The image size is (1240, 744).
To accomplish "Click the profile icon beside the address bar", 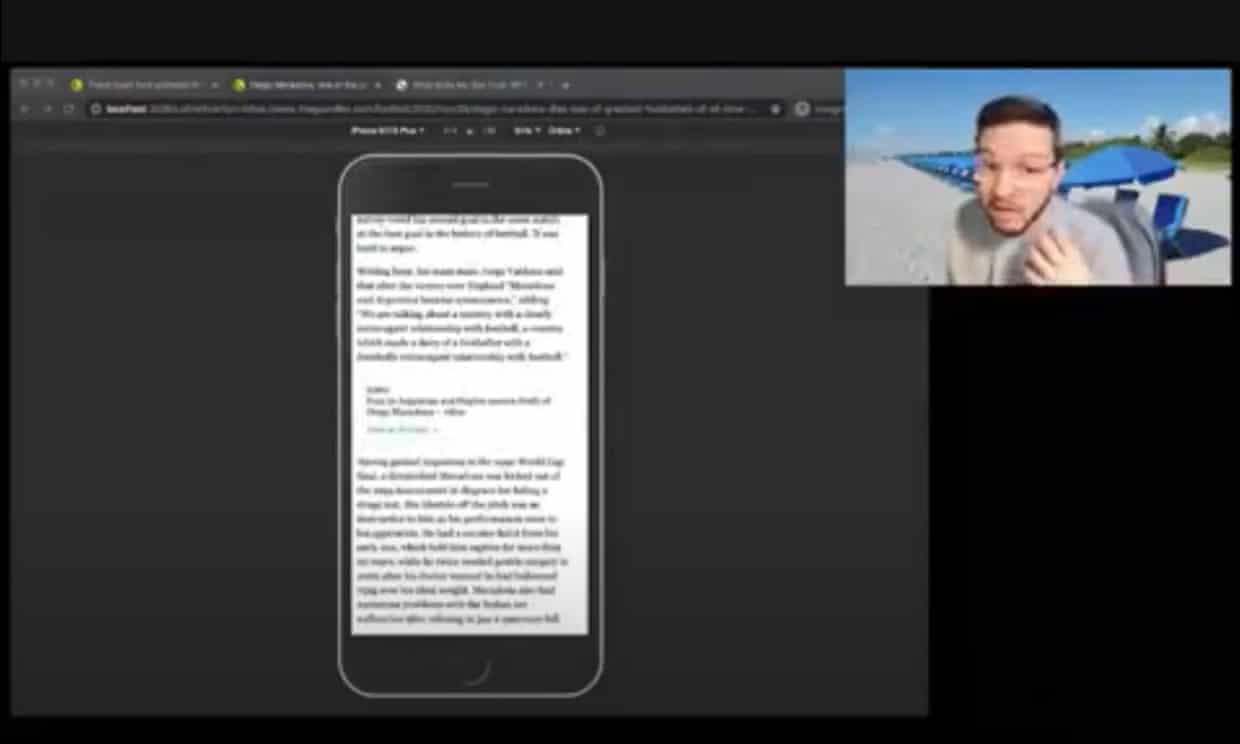I will tap(802, 109).
